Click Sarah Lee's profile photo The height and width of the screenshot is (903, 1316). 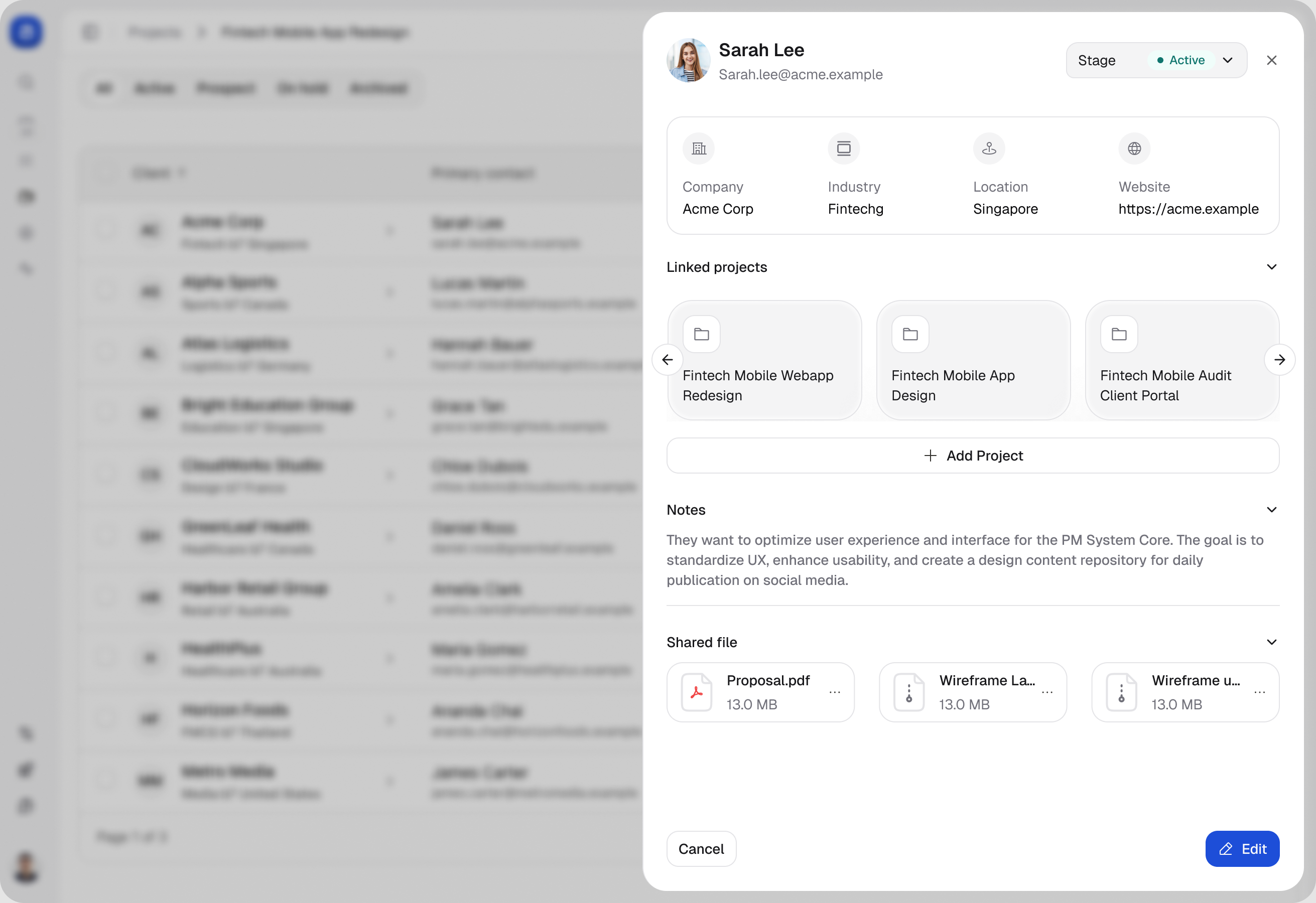[x=688, y=61]
